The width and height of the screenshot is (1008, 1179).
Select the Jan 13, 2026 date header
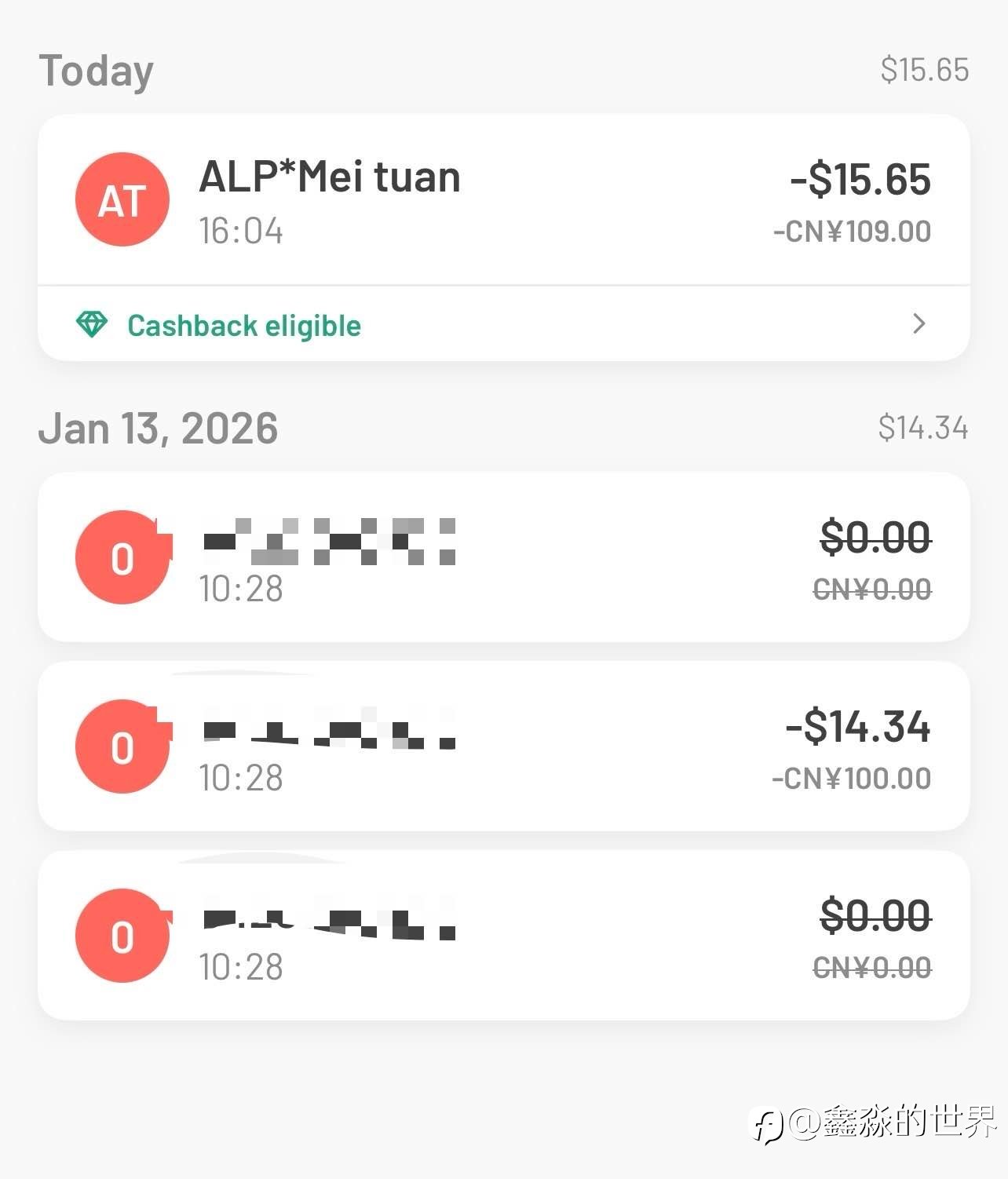click(x=158, y=429)
